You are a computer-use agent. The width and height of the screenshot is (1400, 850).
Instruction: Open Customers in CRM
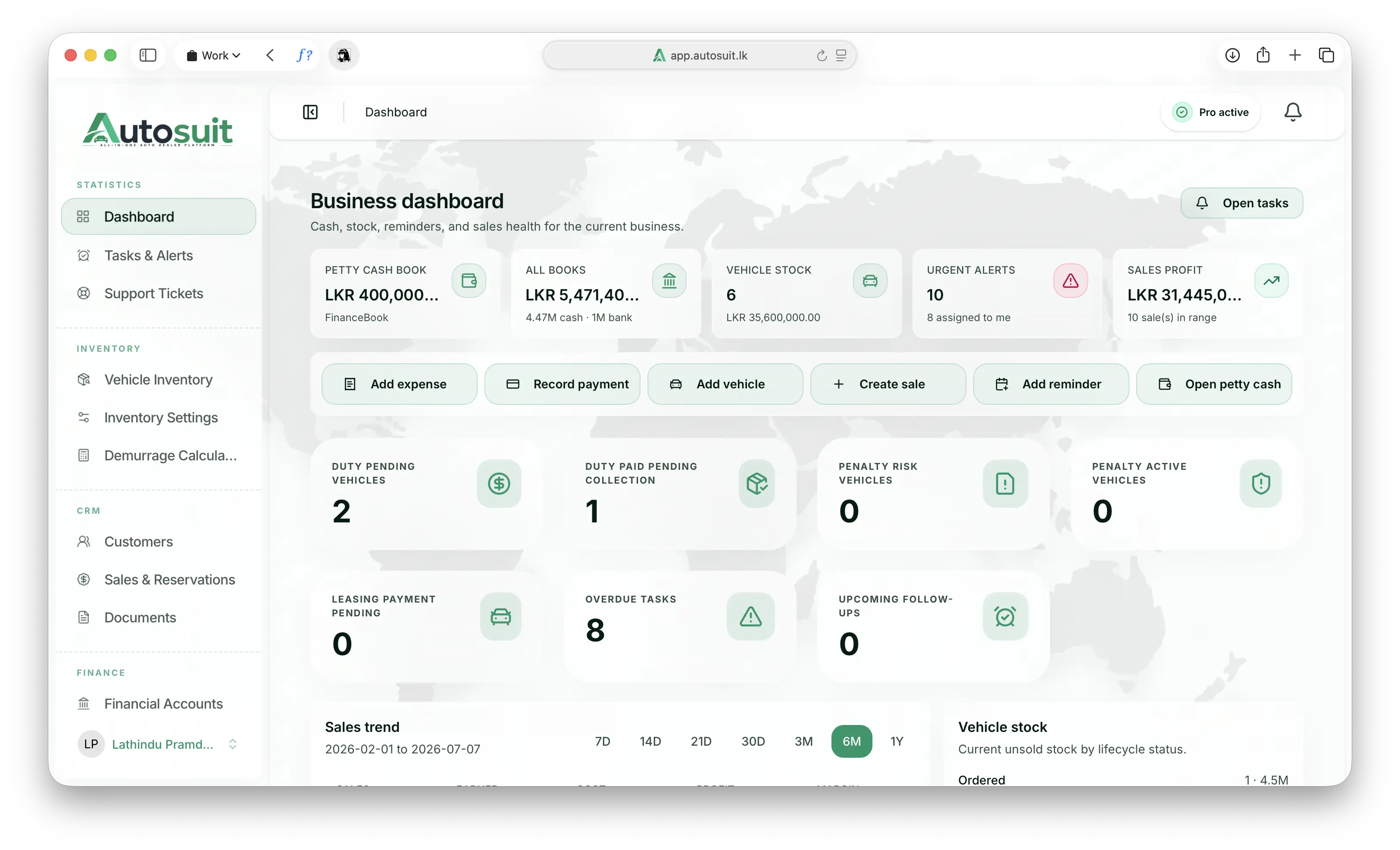pyautogui.click(x=158, y=541)
